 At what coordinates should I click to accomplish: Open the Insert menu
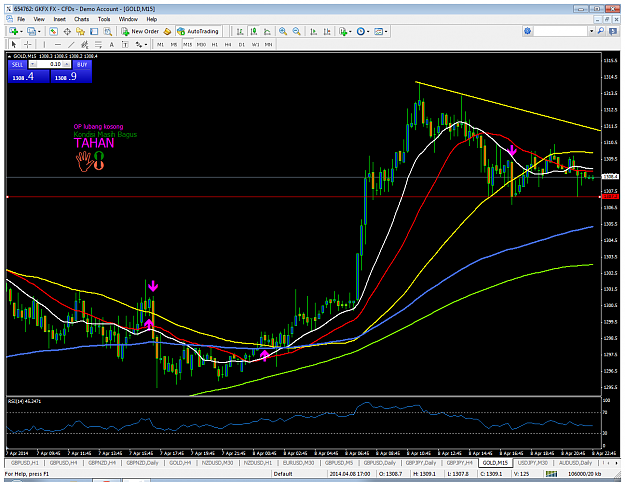coord(59,19)
